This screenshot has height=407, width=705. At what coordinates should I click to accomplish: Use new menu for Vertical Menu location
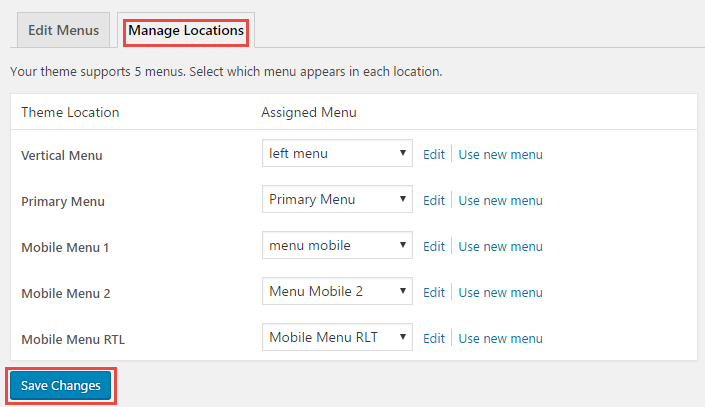click(500, 154)
